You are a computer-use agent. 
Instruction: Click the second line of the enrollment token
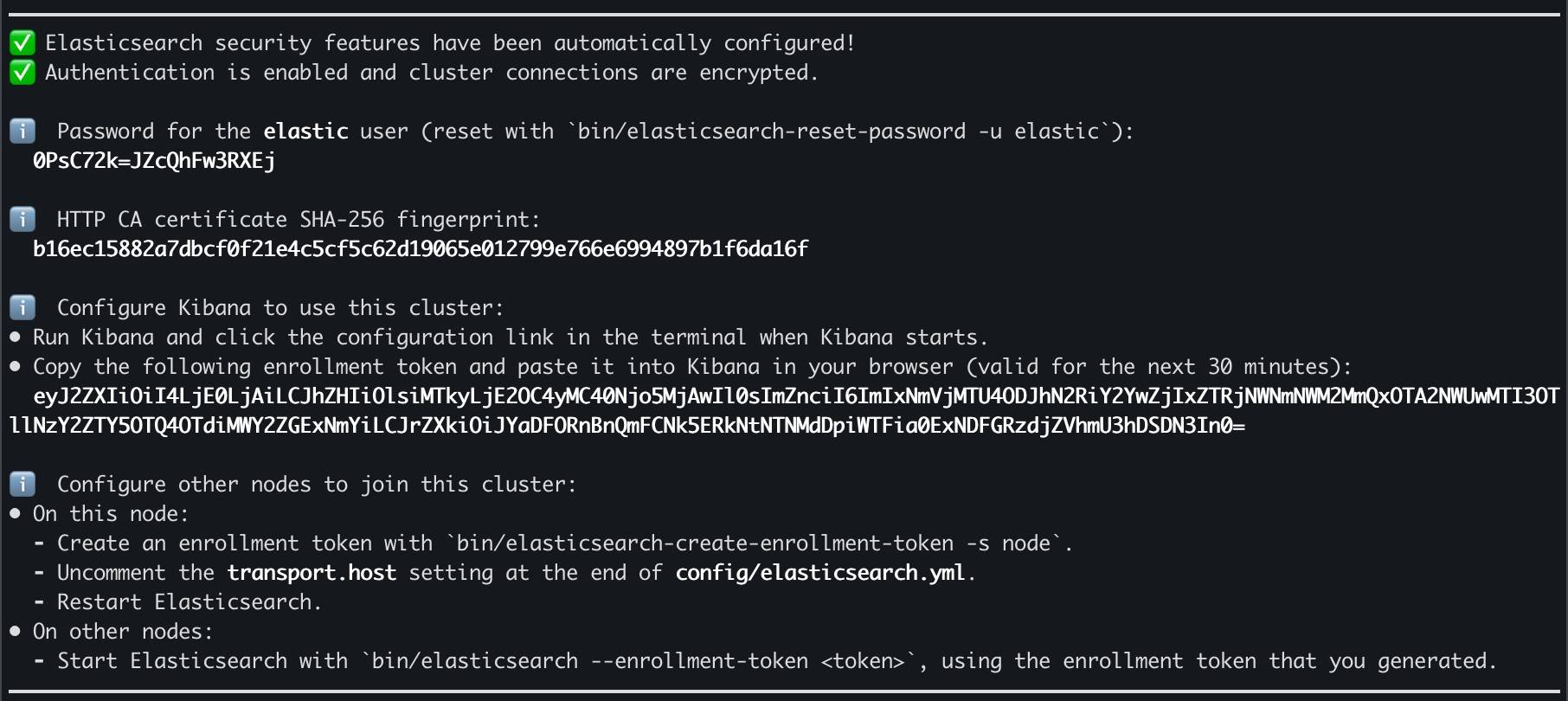click(627, 426)
